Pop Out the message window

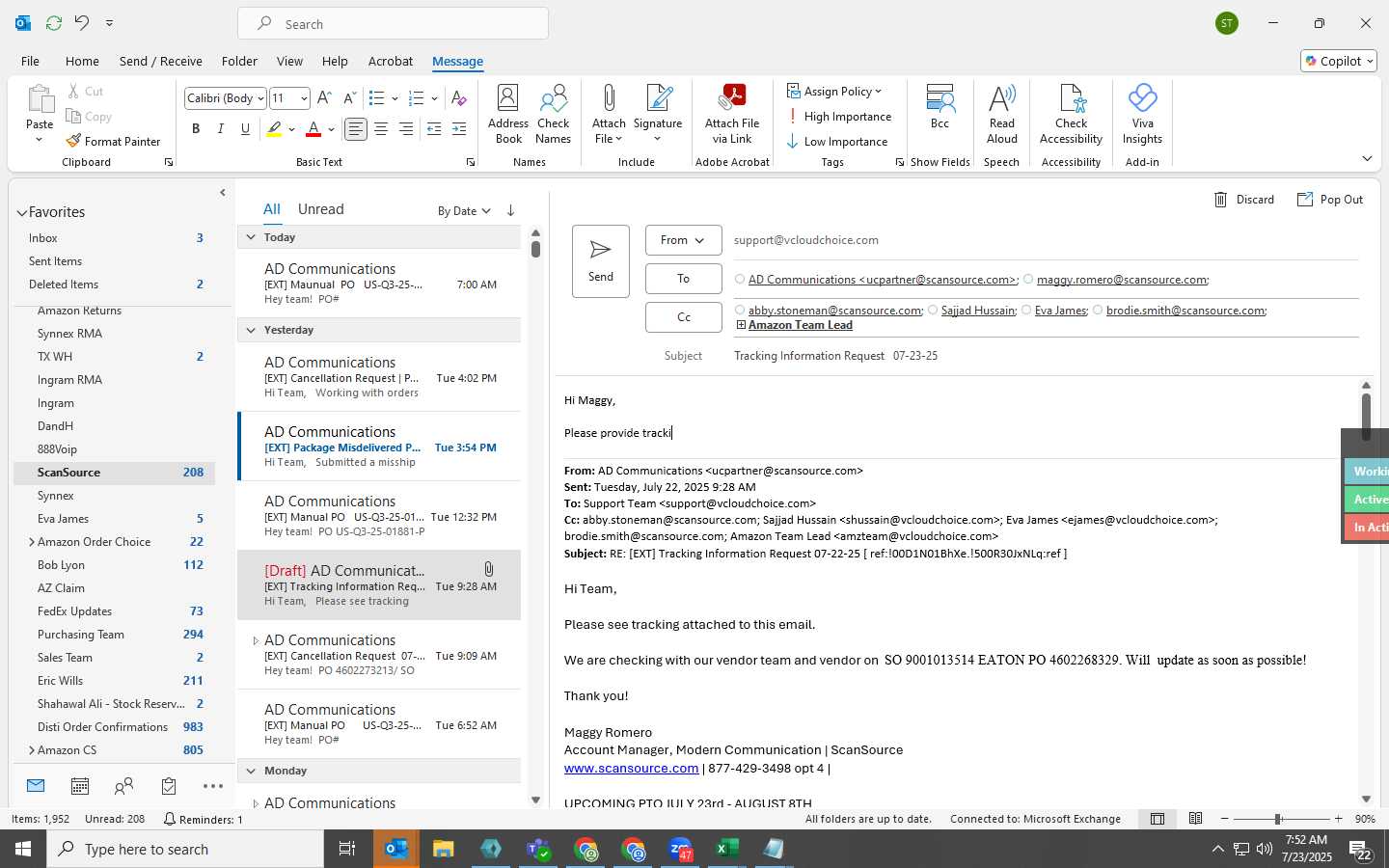pos(1329,200)
